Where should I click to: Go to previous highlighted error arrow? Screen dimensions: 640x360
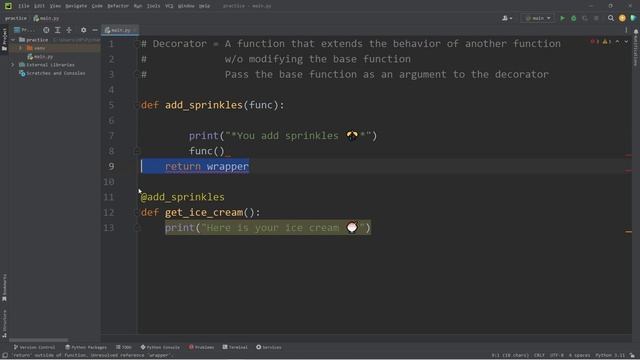tap(618, 42)
